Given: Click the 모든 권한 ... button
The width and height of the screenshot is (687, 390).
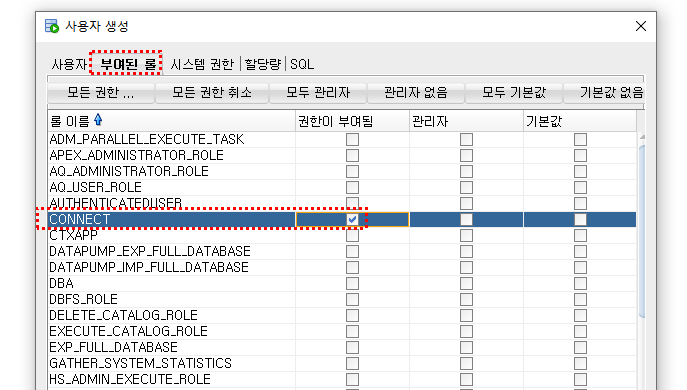Looking at the screenshot, I should point(101,92).
